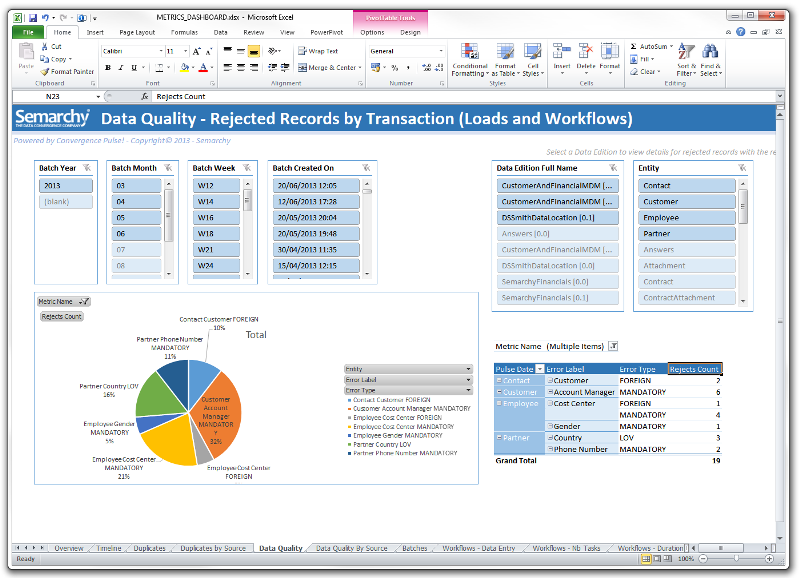Viewport: 800px width, 578px height.
Task: Open the font size dropdown
Action: 186,52
